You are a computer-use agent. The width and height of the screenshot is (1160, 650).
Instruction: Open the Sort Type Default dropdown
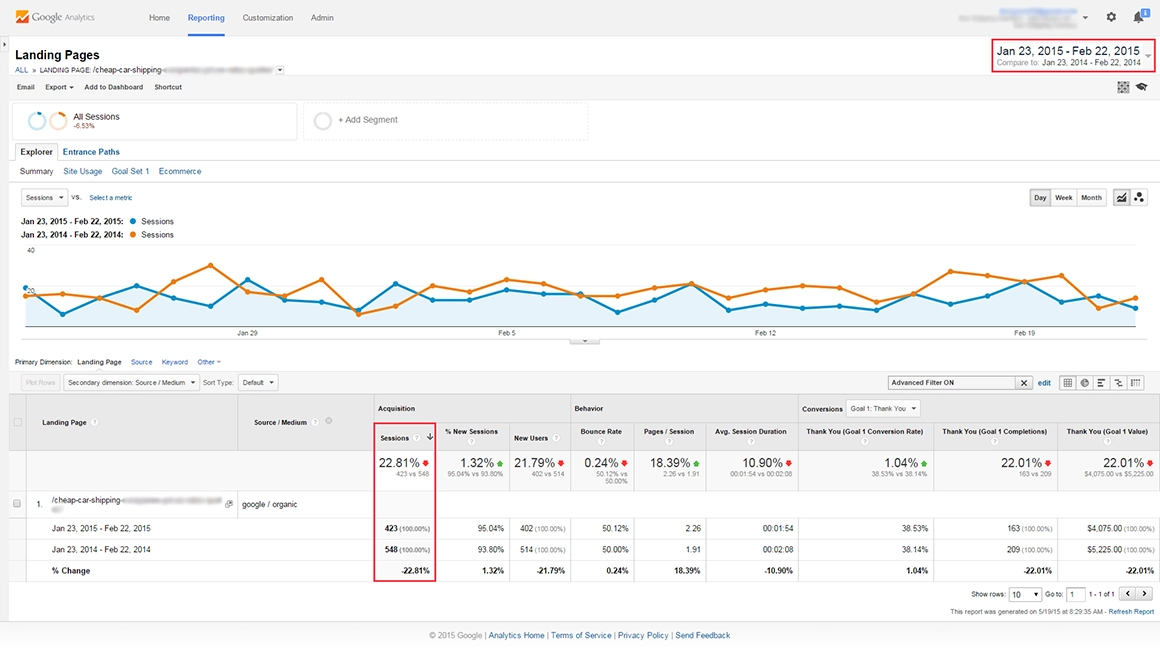[257, 383]
